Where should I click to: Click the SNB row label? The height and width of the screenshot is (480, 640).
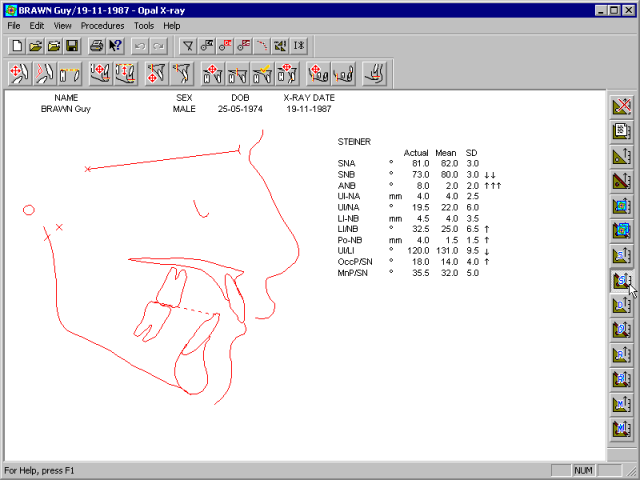[346, 175]
